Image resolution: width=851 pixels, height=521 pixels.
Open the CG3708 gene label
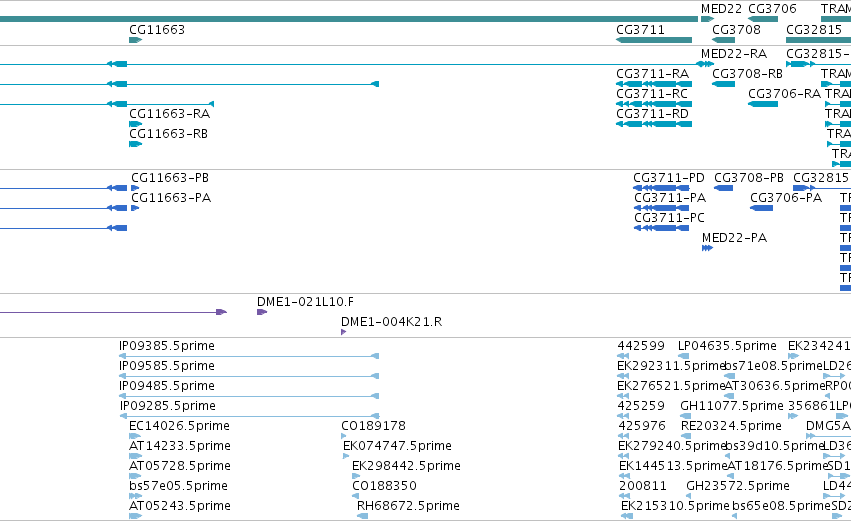pyautogui.click(x=736, y=30)
